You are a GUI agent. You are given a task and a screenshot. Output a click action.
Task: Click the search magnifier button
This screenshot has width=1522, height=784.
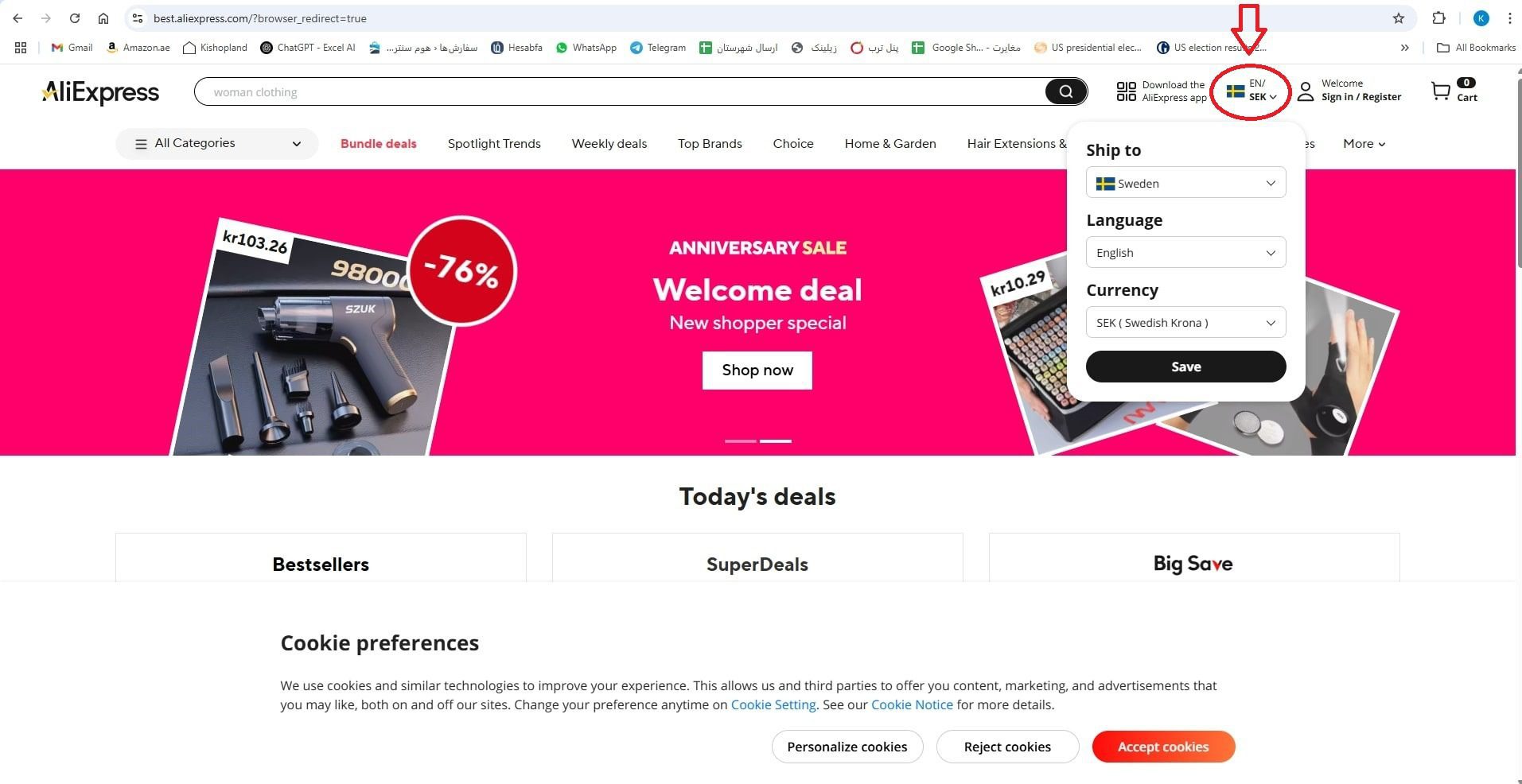[1065, 91]
